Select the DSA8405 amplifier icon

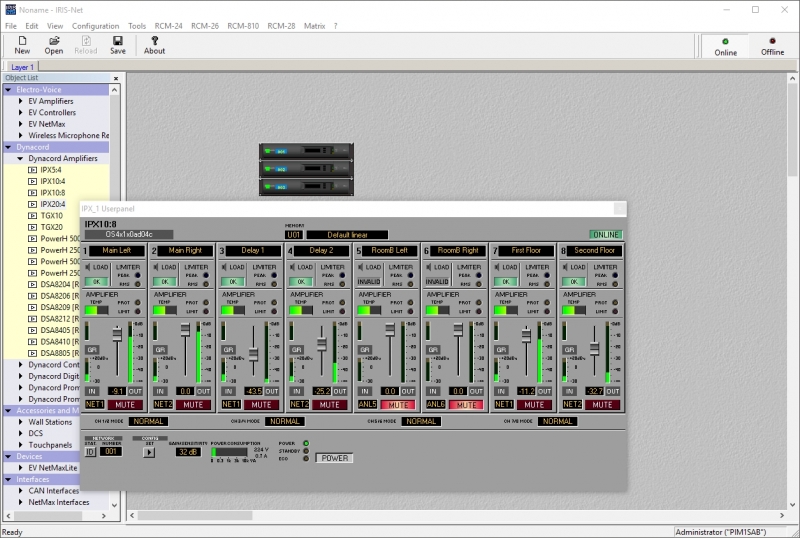tap(32, 330)
